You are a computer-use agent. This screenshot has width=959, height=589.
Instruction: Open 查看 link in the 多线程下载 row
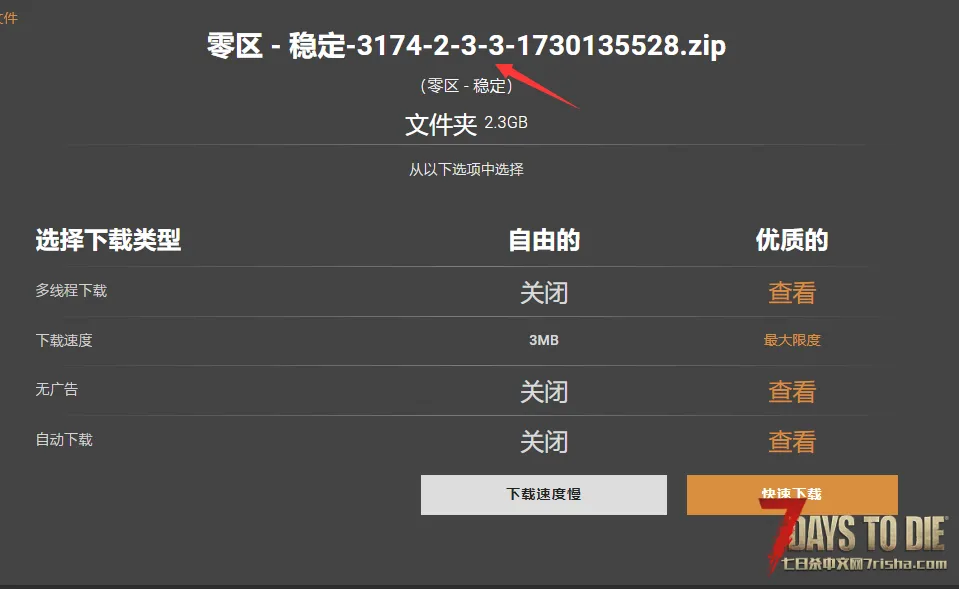(x=792, y=292)
